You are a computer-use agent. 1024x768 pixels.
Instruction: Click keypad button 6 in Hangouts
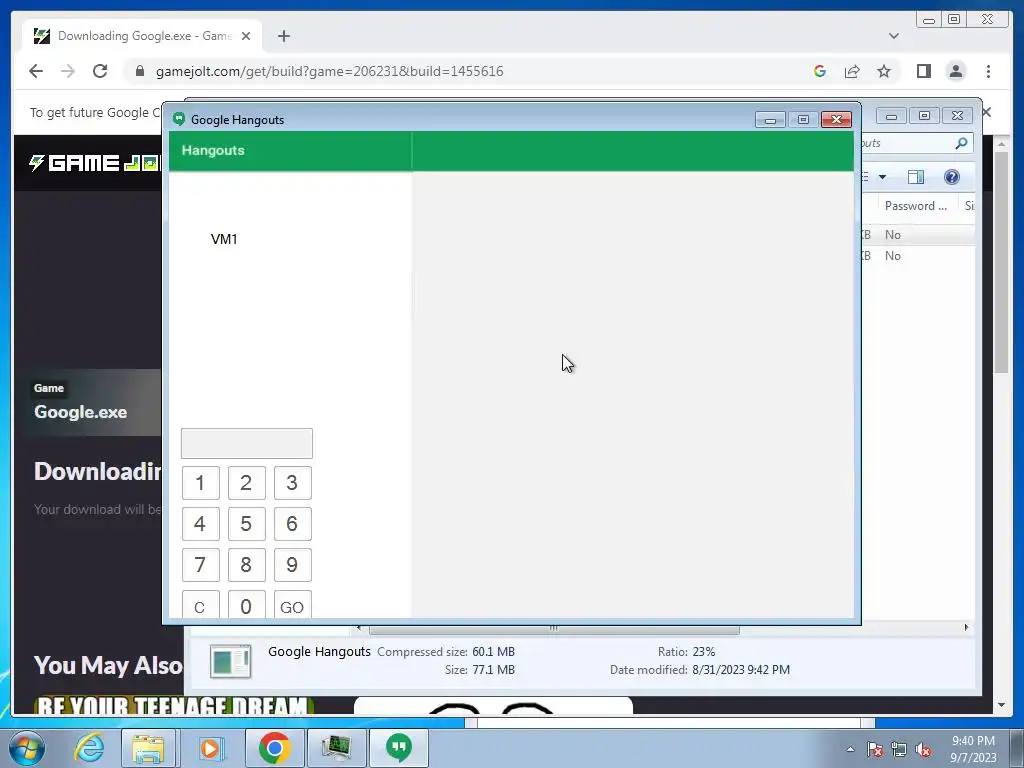tap(293, 524)
